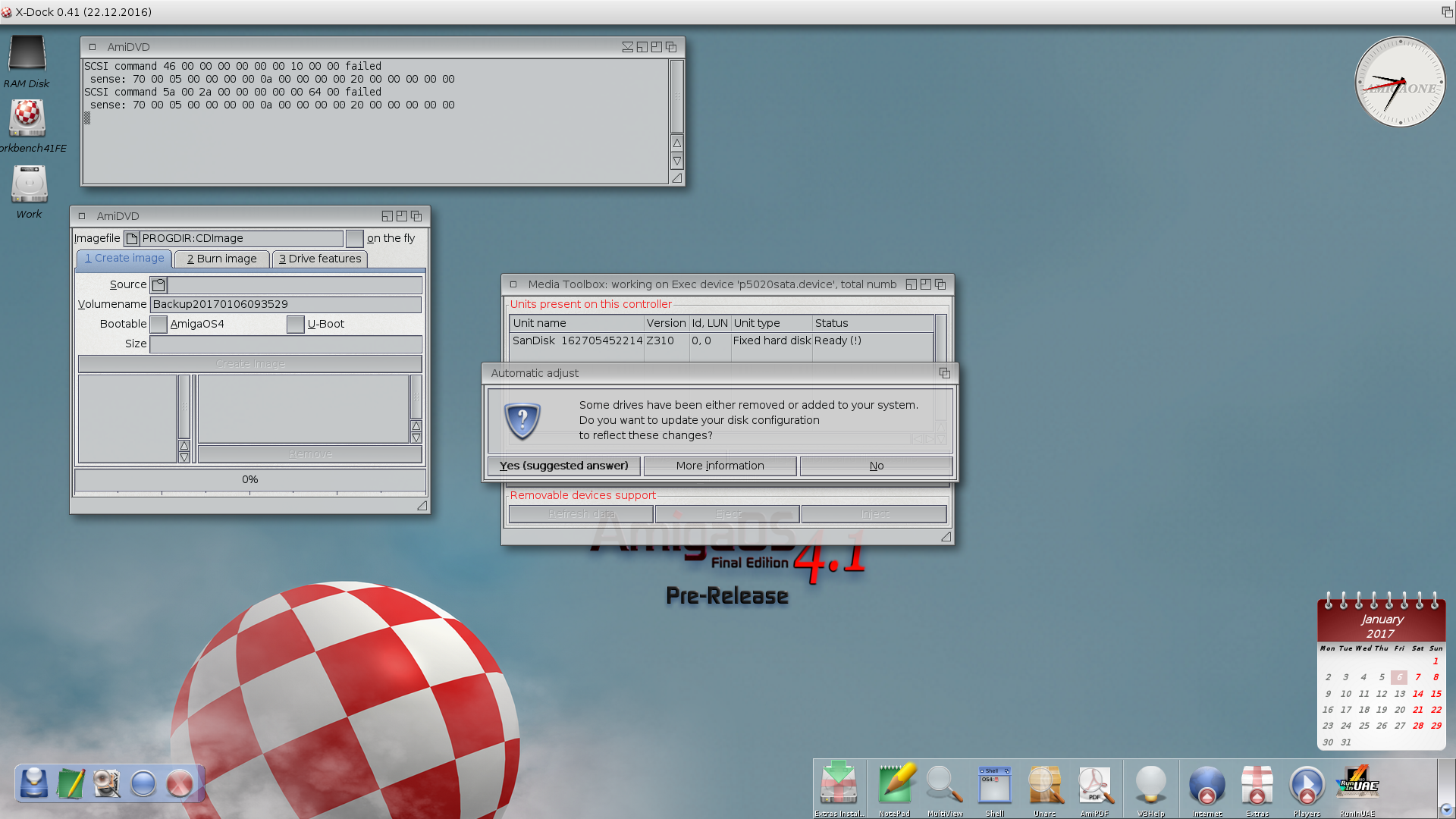Click the Imagefile file chooser icon

[132, 239]
